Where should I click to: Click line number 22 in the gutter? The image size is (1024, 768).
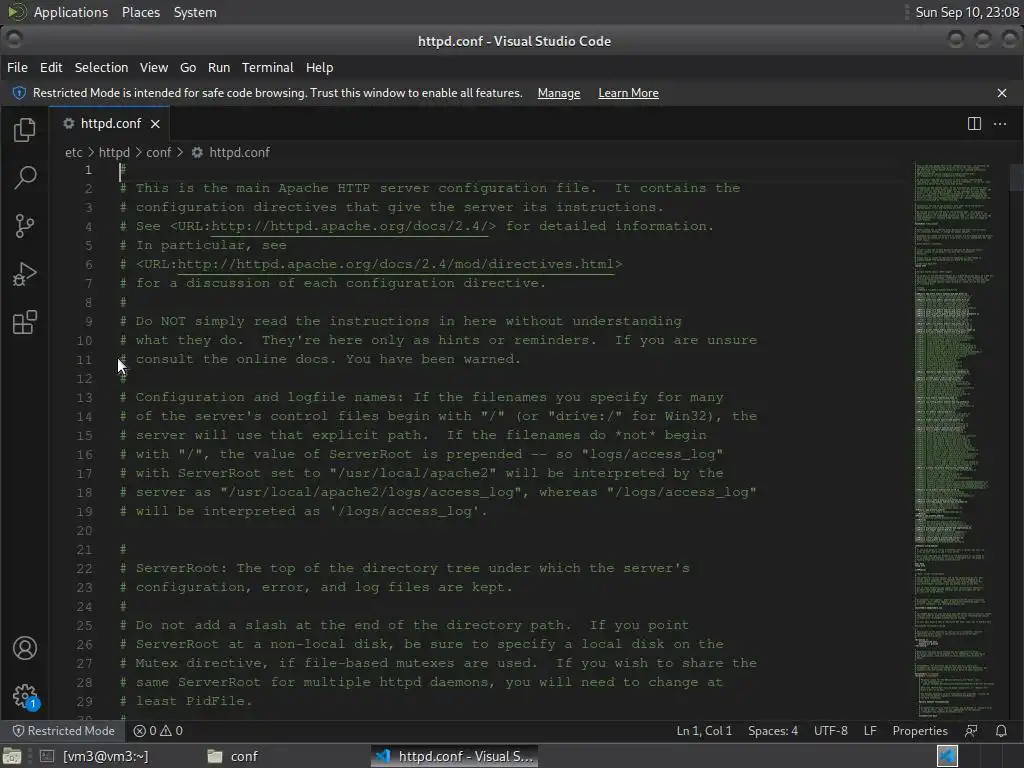click(84, 568)
